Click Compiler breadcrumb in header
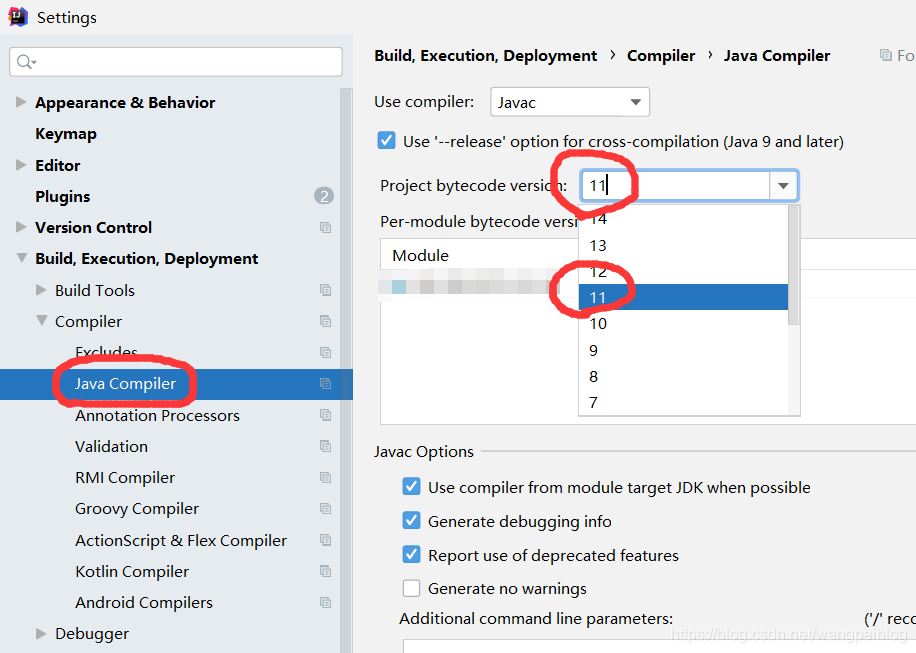 point(661,55)
